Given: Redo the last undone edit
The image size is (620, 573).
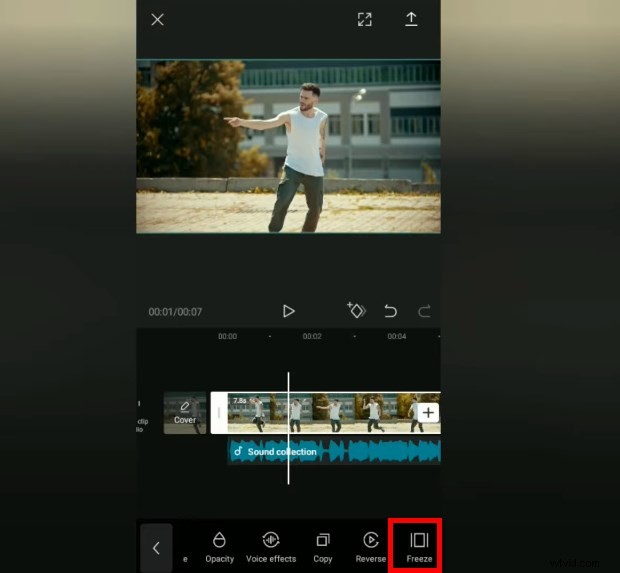Looking at the screenshot, I should [x=424, y=311].
